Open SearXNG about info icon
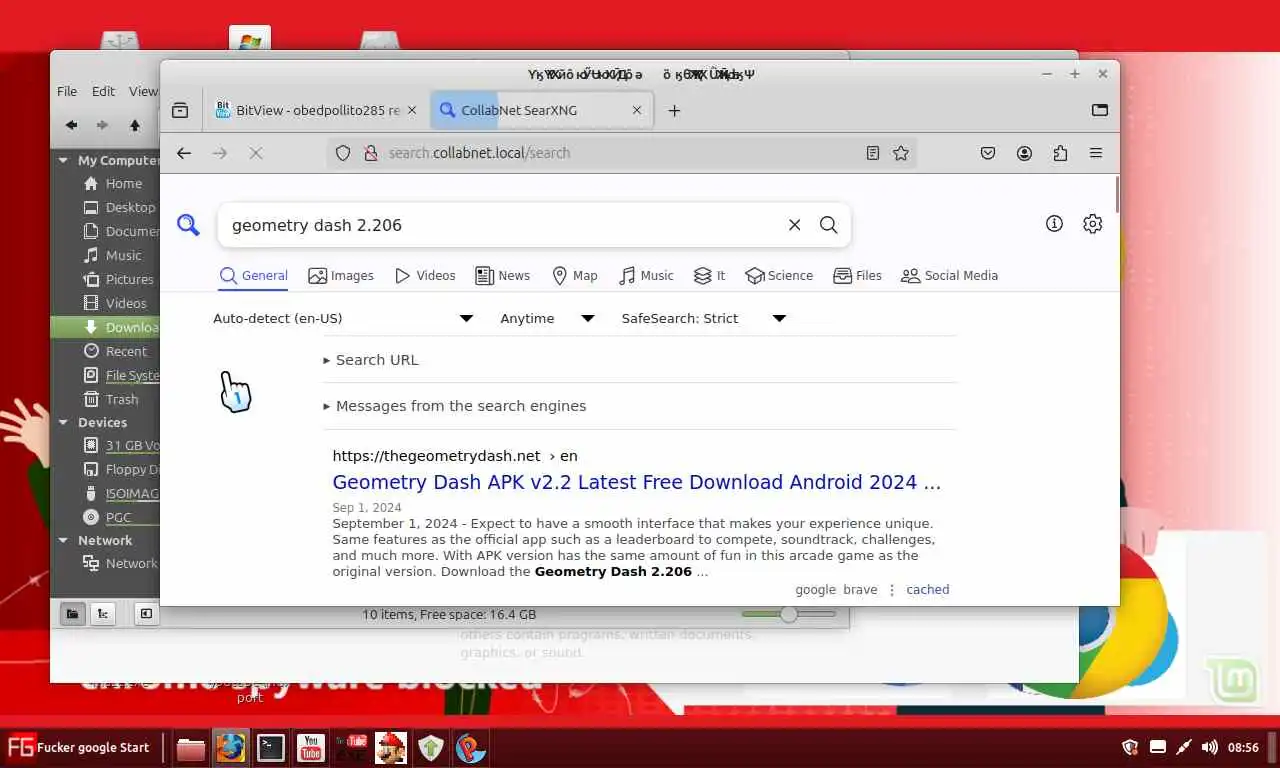1280x768 pixels. pyautogui.click(x=1054, y=224)
